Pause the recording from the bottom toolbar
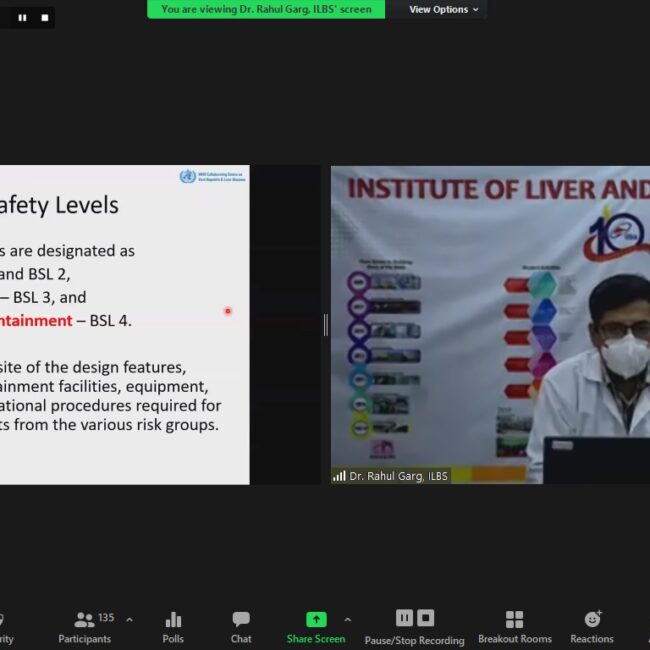Screen dimensions: 650x650 (x=404, y=618)
